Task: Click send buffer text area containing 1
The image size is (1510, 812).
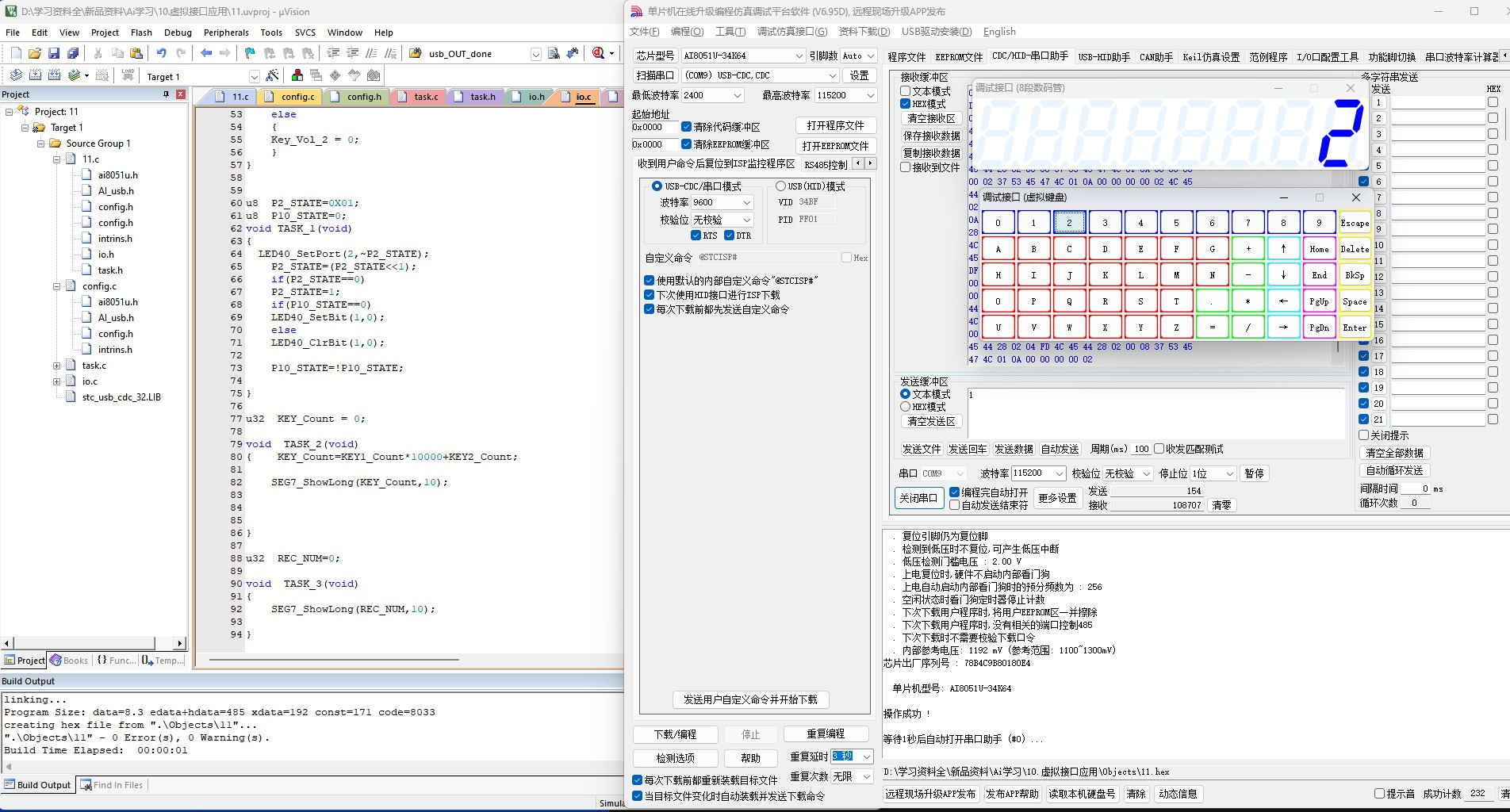Action: (1156, 412)
